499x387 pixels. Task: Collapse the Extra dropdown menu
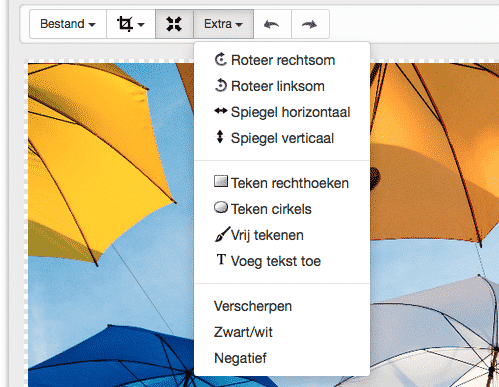[223, 24]
